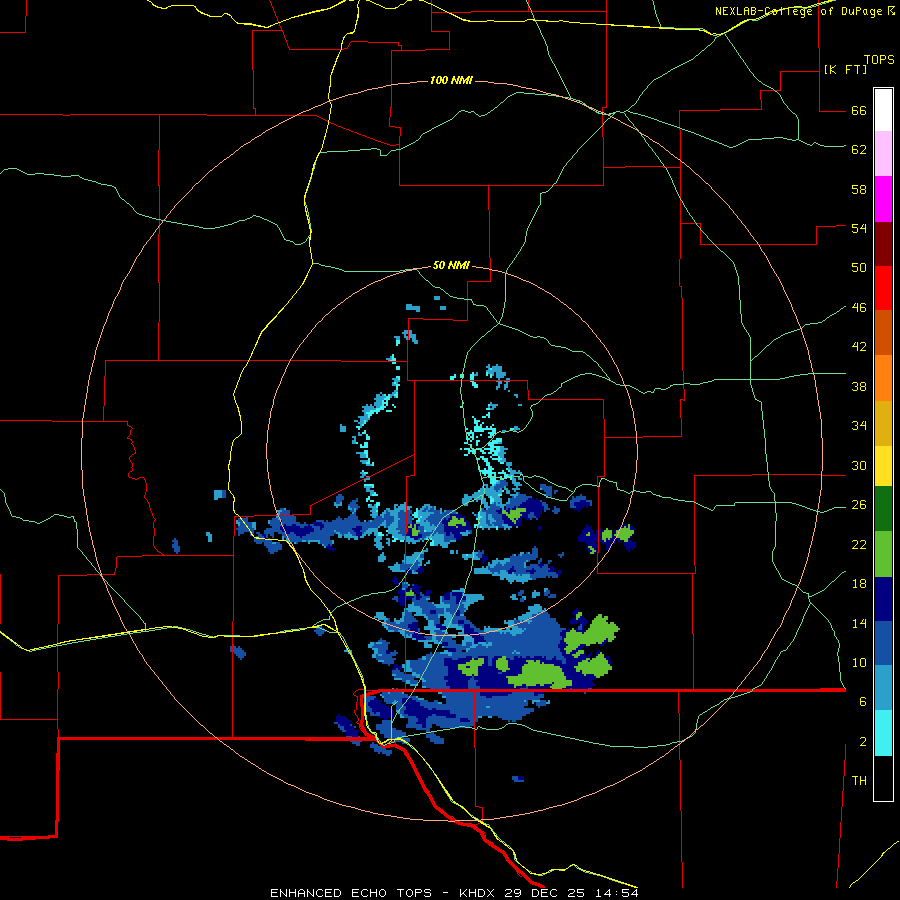The width and height of the screenshot is (900, 900).
Task: Click the gold legend swatch
Action: [x=883, y=423]
